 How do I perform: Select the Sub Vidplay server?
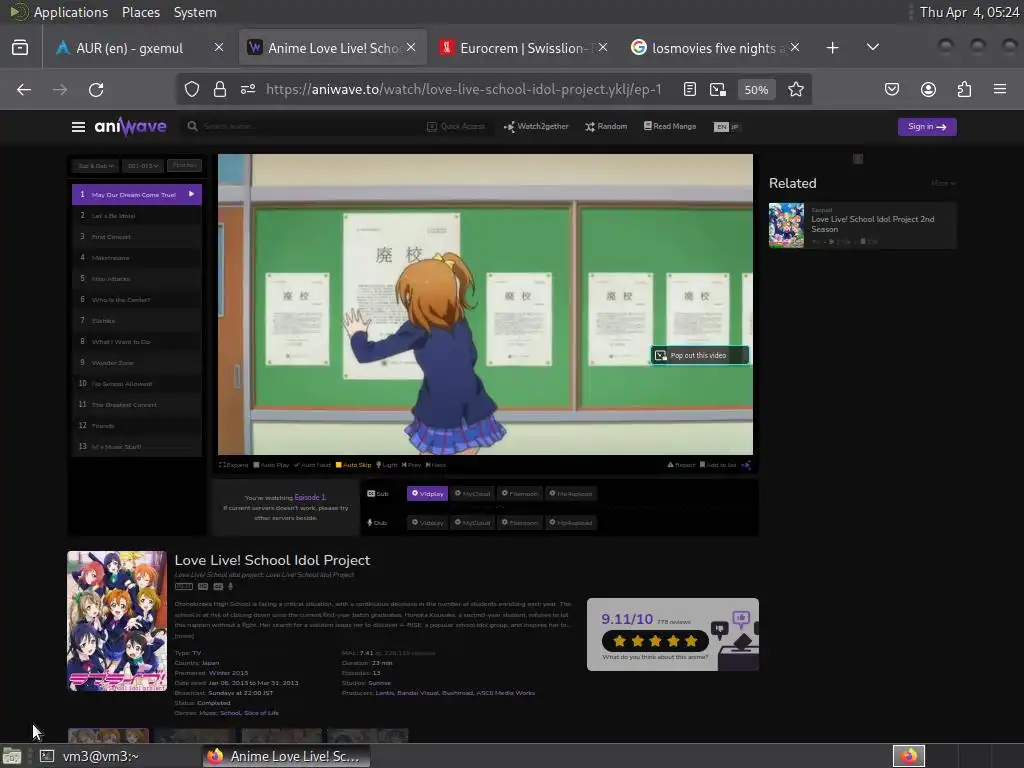click(x=427, y=494)
